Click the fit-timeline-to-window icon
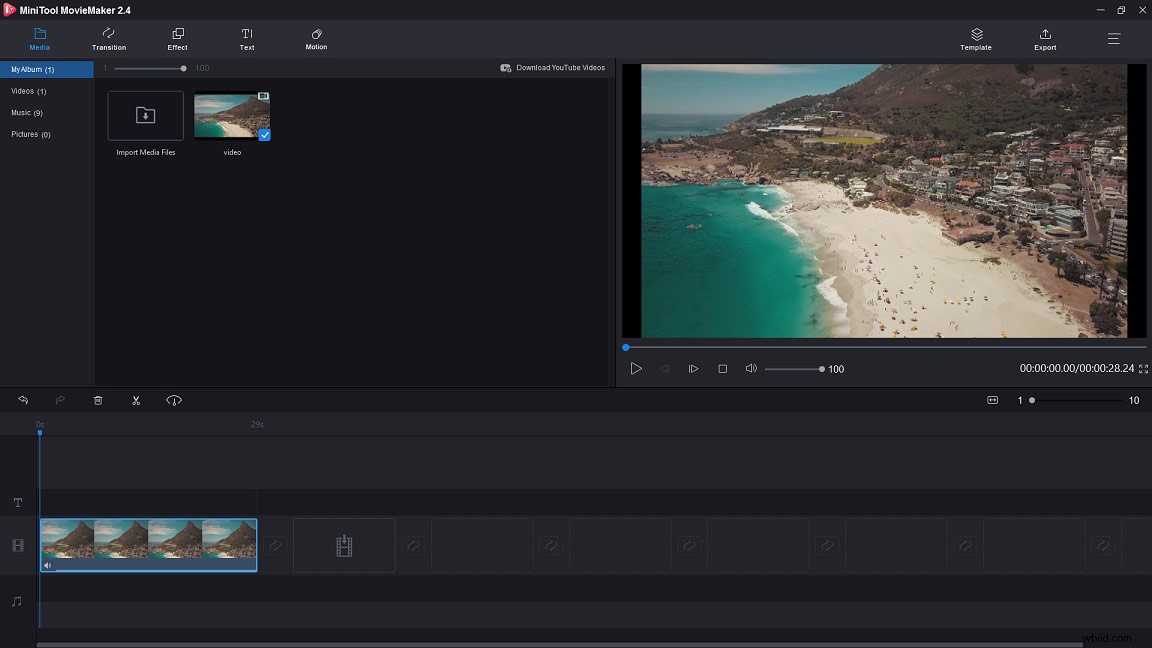Viewport: 1152px width, 648px height. pyautogui.click(x=992, y=400)
